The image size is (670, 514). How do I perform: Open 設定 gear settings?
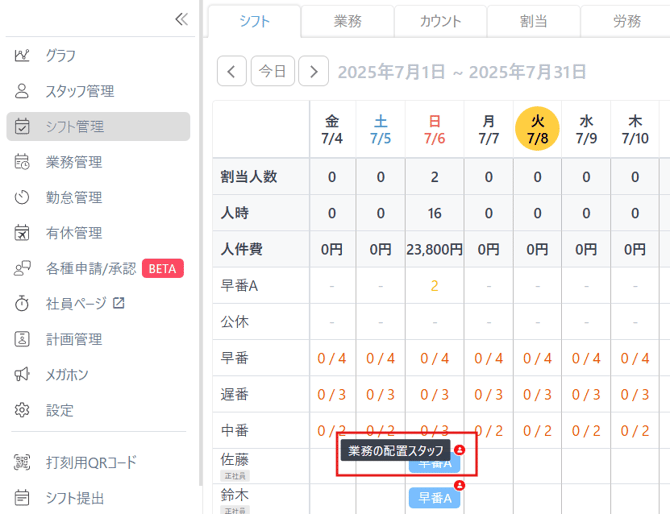coord(23,410)
